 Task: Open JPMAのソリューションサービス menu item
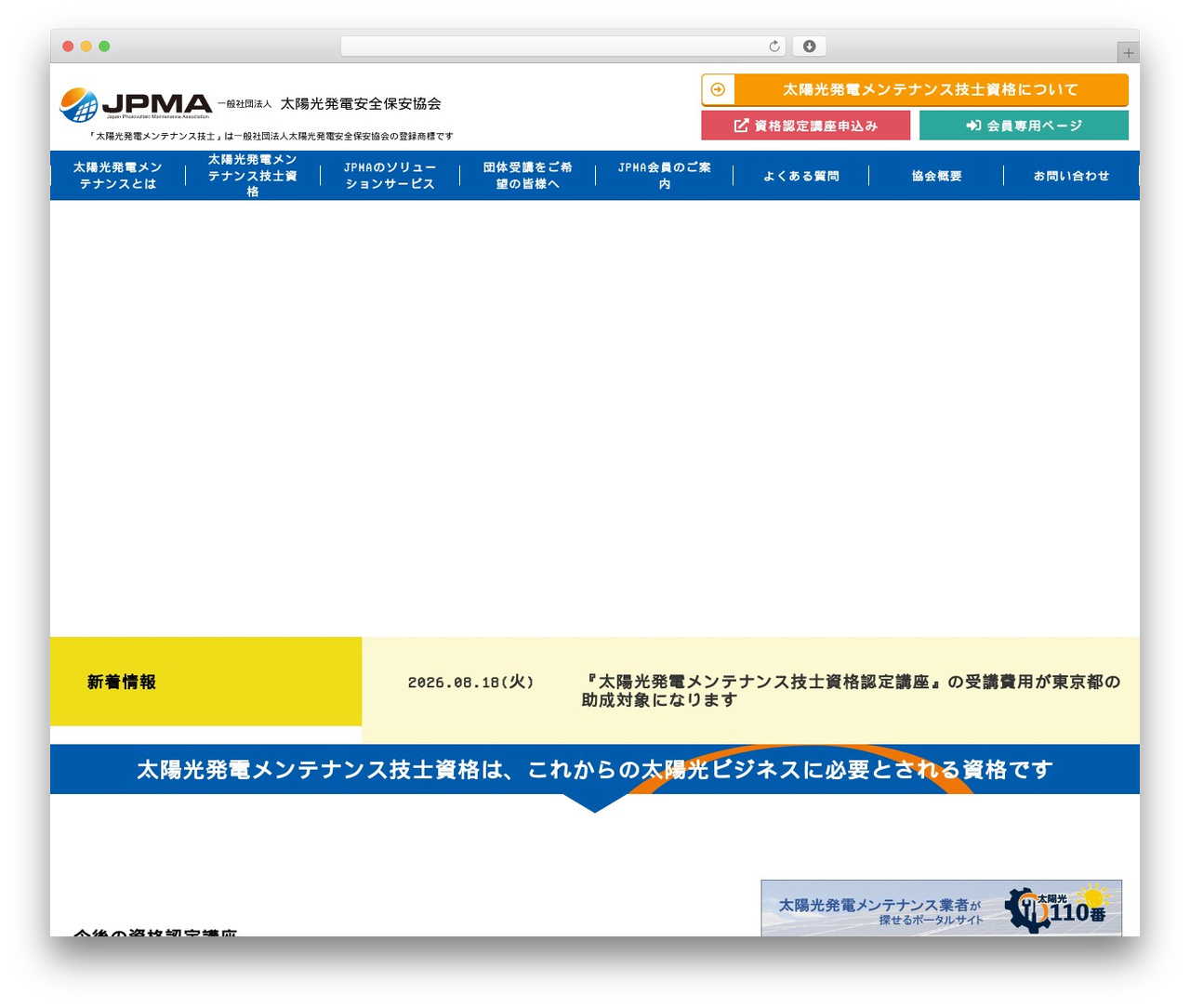390,176
